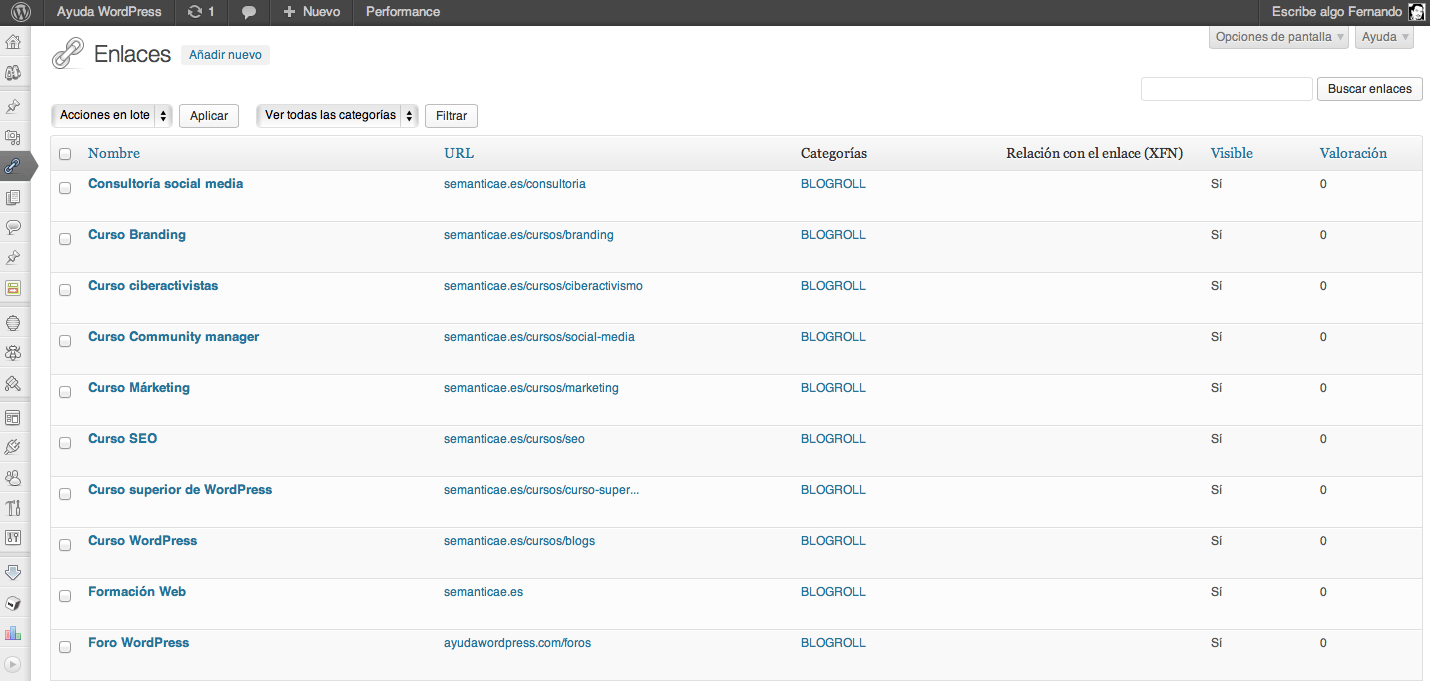The height and width of the screenshot is (681, 1430).
Task: Expand the Opciones de pantalla panel
Action: pos(1278,37)
